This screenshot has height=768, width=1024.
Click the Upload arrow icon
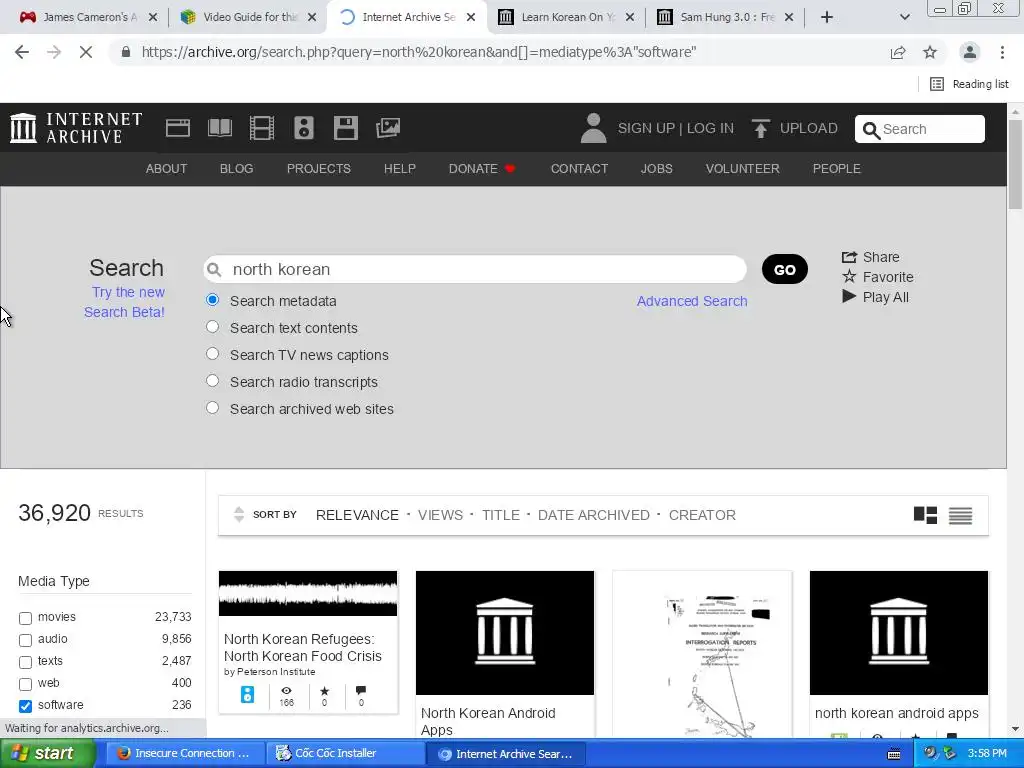point(760,128)
